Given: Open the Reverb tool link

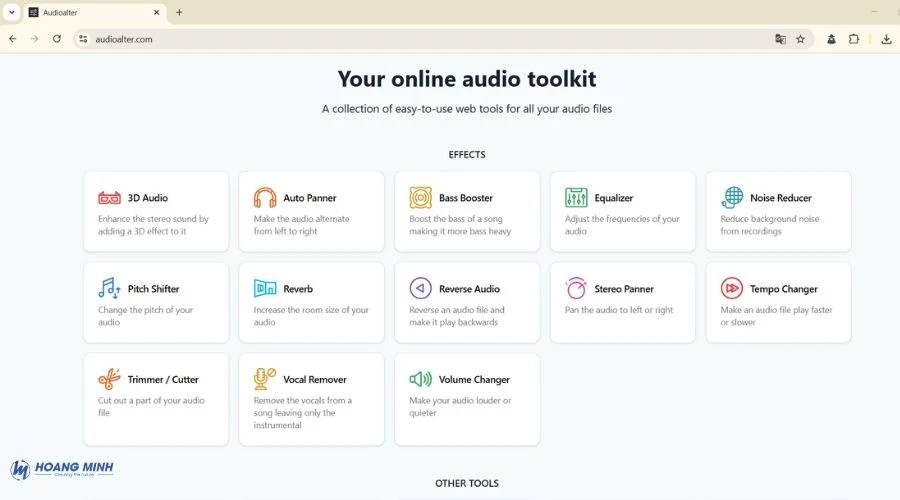Looking at the screenshot, I should (x=312, y=303).
